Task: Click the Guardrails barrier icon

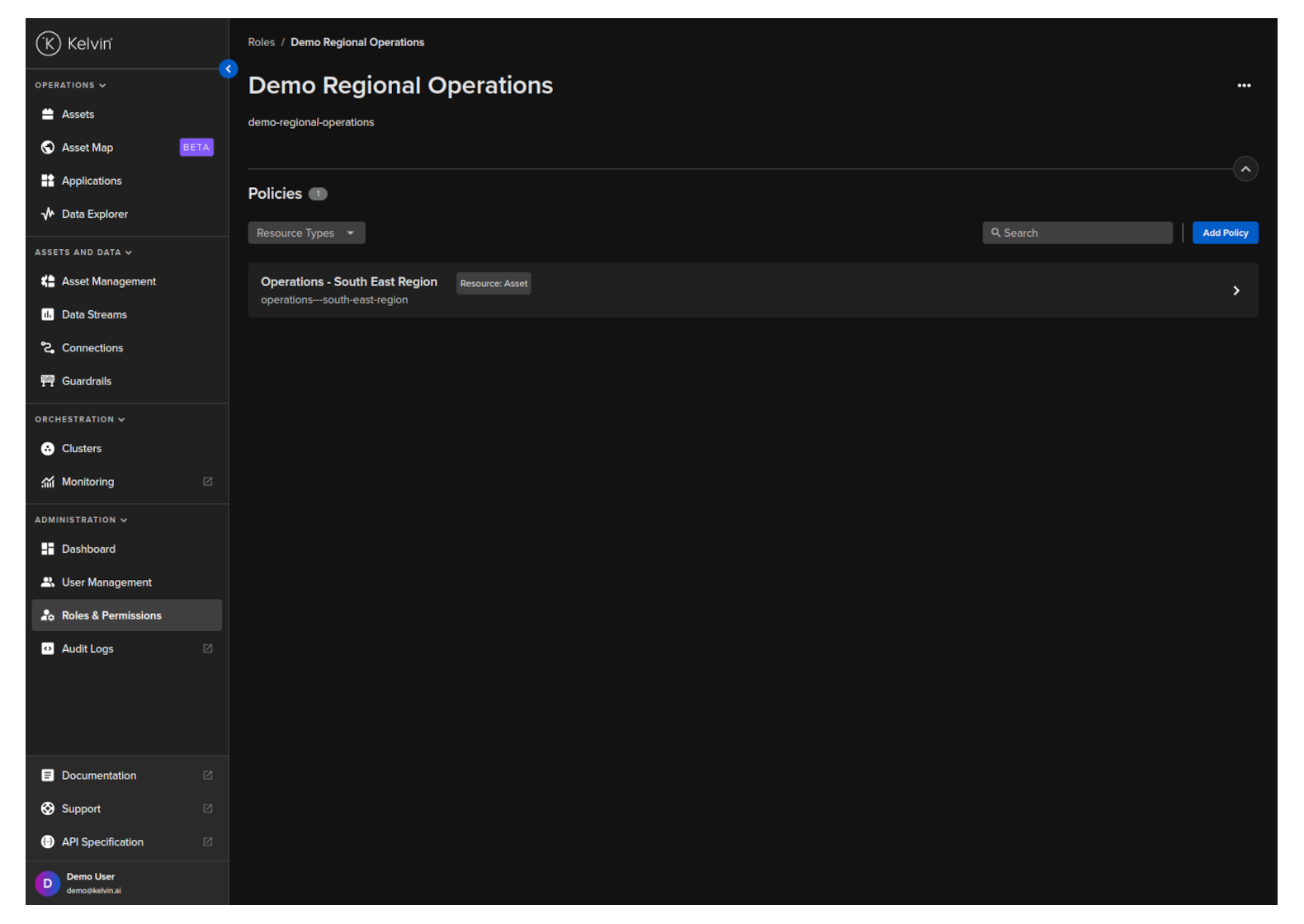Action: [48, 381]
